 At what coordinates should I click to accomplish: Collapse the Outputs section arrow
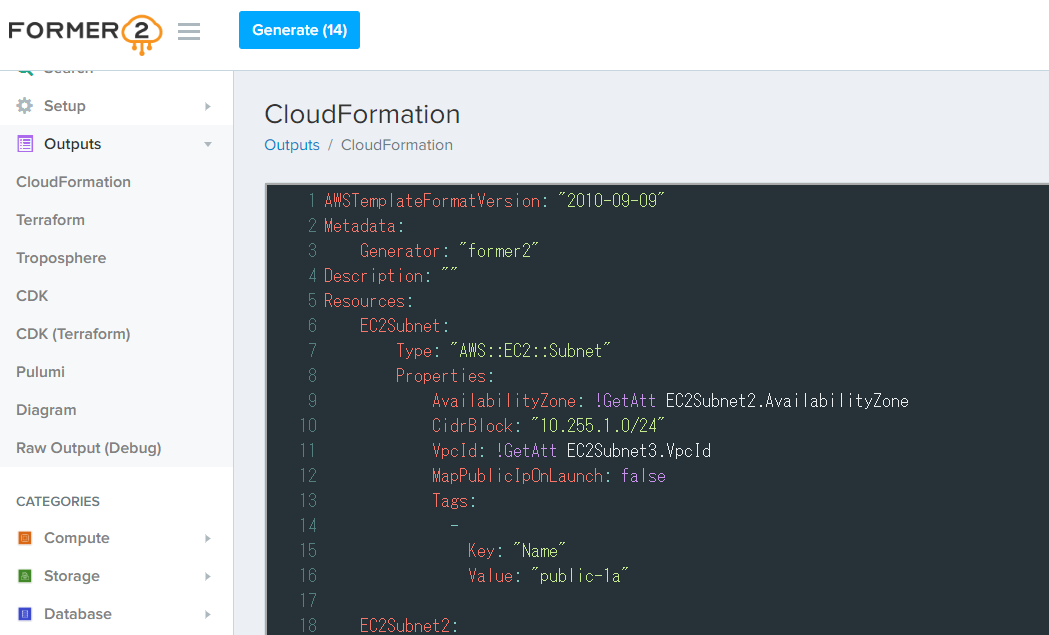click(208, 144)
